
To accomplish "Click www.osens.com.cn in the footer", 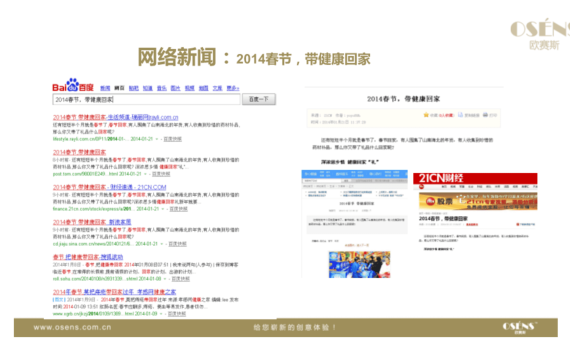I will pyautogui.click(x=73, y=327).
